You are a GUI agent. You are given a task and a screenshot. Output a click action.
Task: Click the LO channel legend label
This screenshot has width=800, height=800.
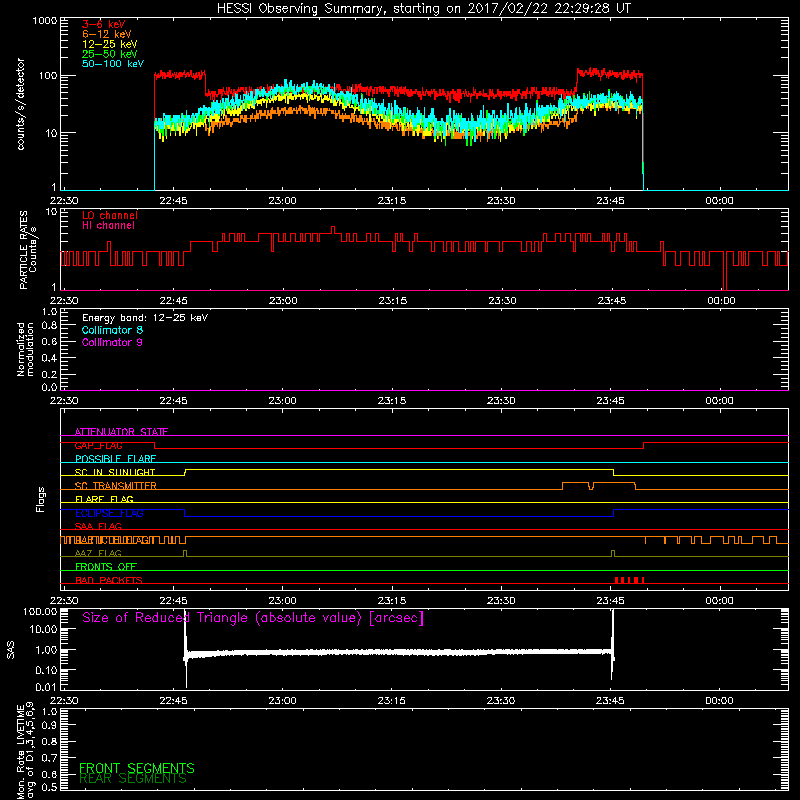pos(110,215)
